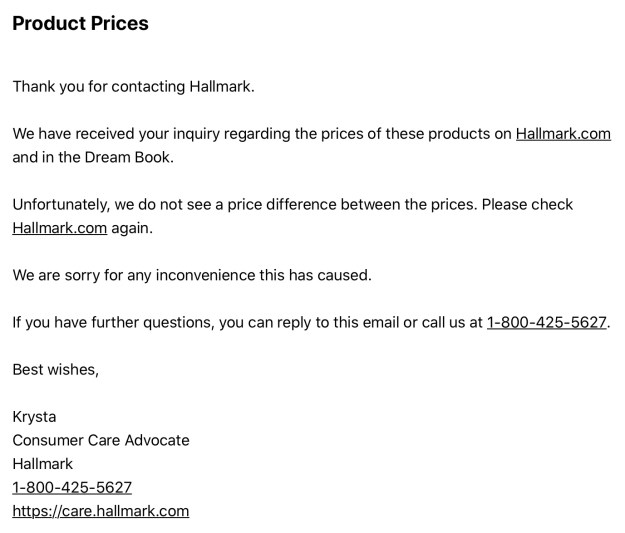Click the phone number link in the signature
This screenshot has height=533, width=625.
[72, 487]
